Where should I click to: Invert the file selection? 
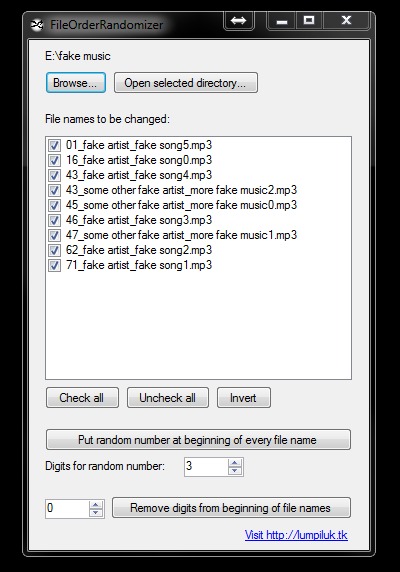point(244,398)
